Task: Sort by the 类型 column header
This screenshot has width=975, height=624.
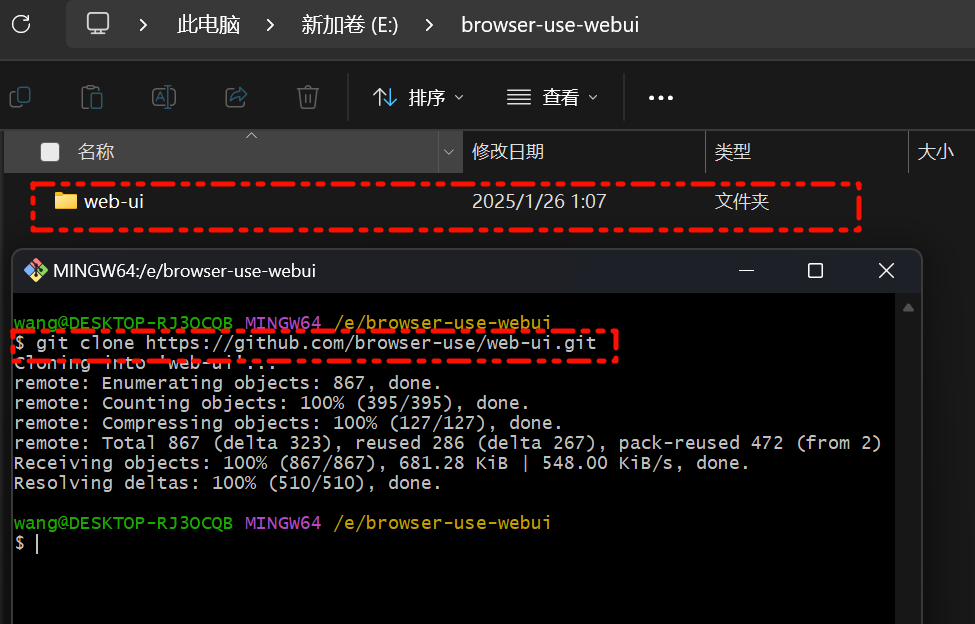Action: click(x=732, y=152)
